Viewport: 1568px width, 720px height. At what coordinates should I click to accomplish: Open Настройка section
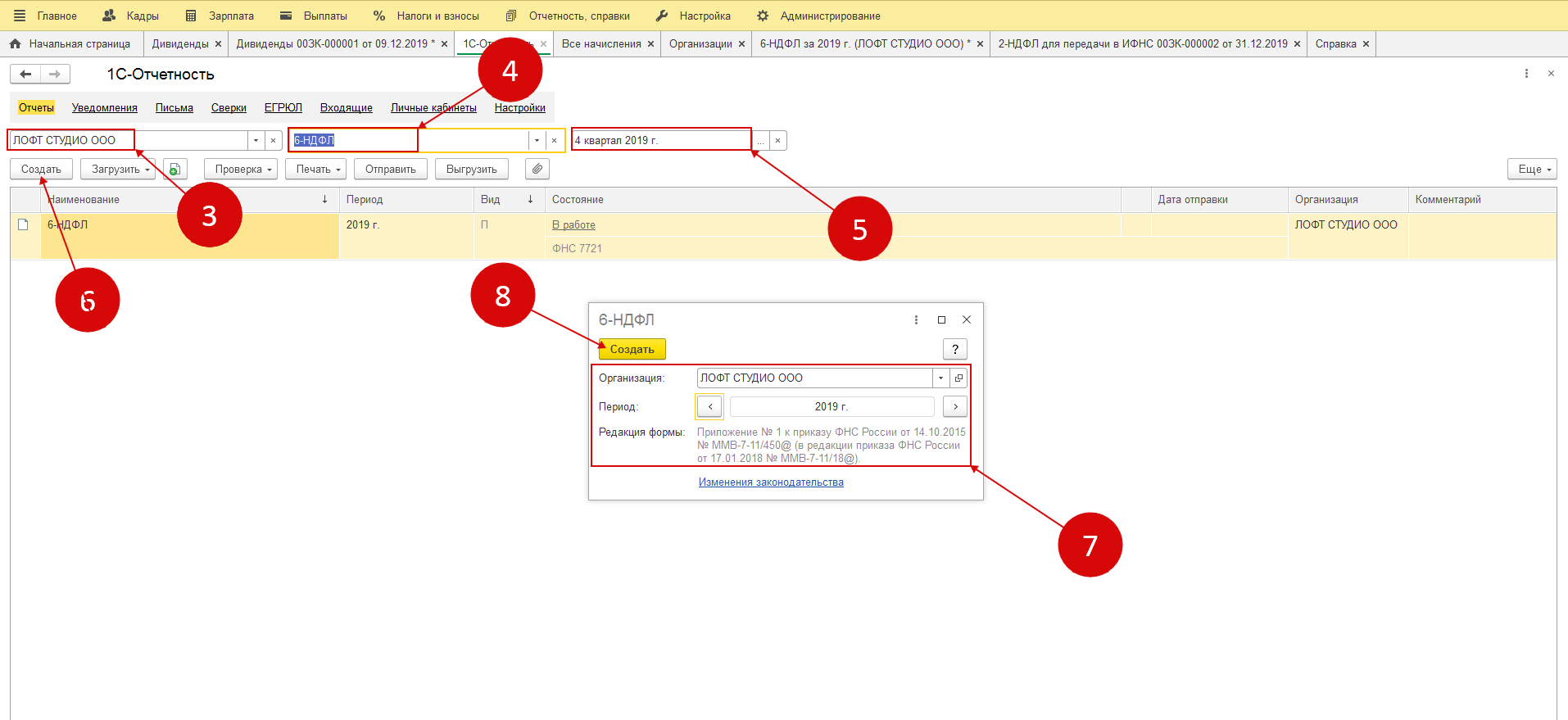tap(693, 16)
